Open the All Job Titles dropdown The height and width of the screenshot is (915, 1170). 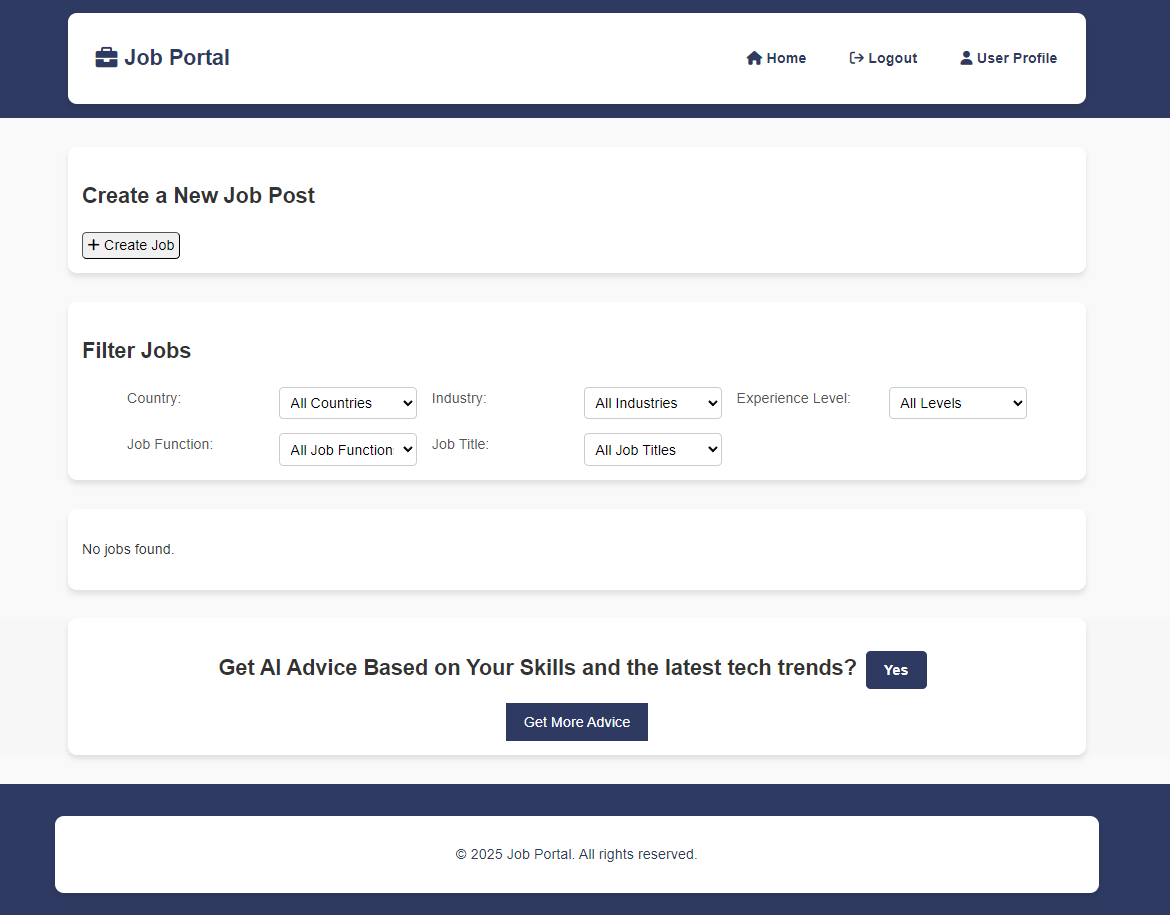(652, 449)
